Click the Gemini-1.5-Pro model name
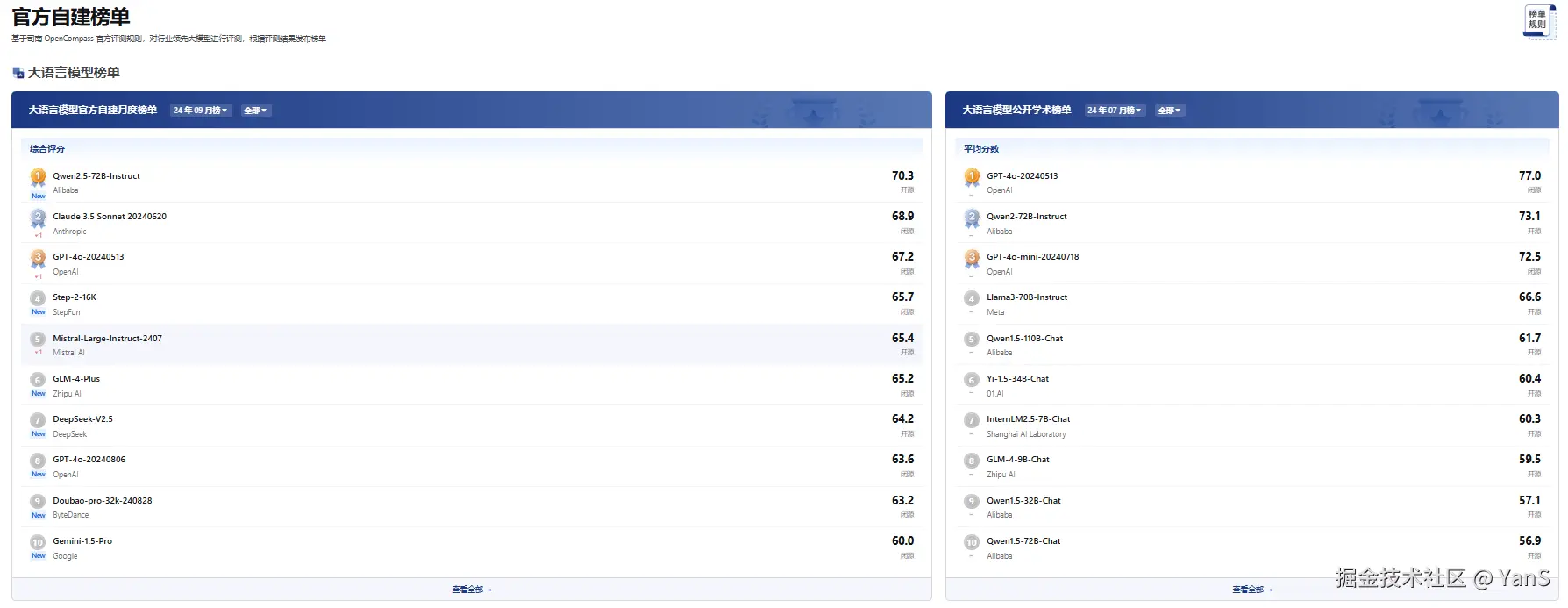Viewport: 1568px width, 608px height. [82, 541]
